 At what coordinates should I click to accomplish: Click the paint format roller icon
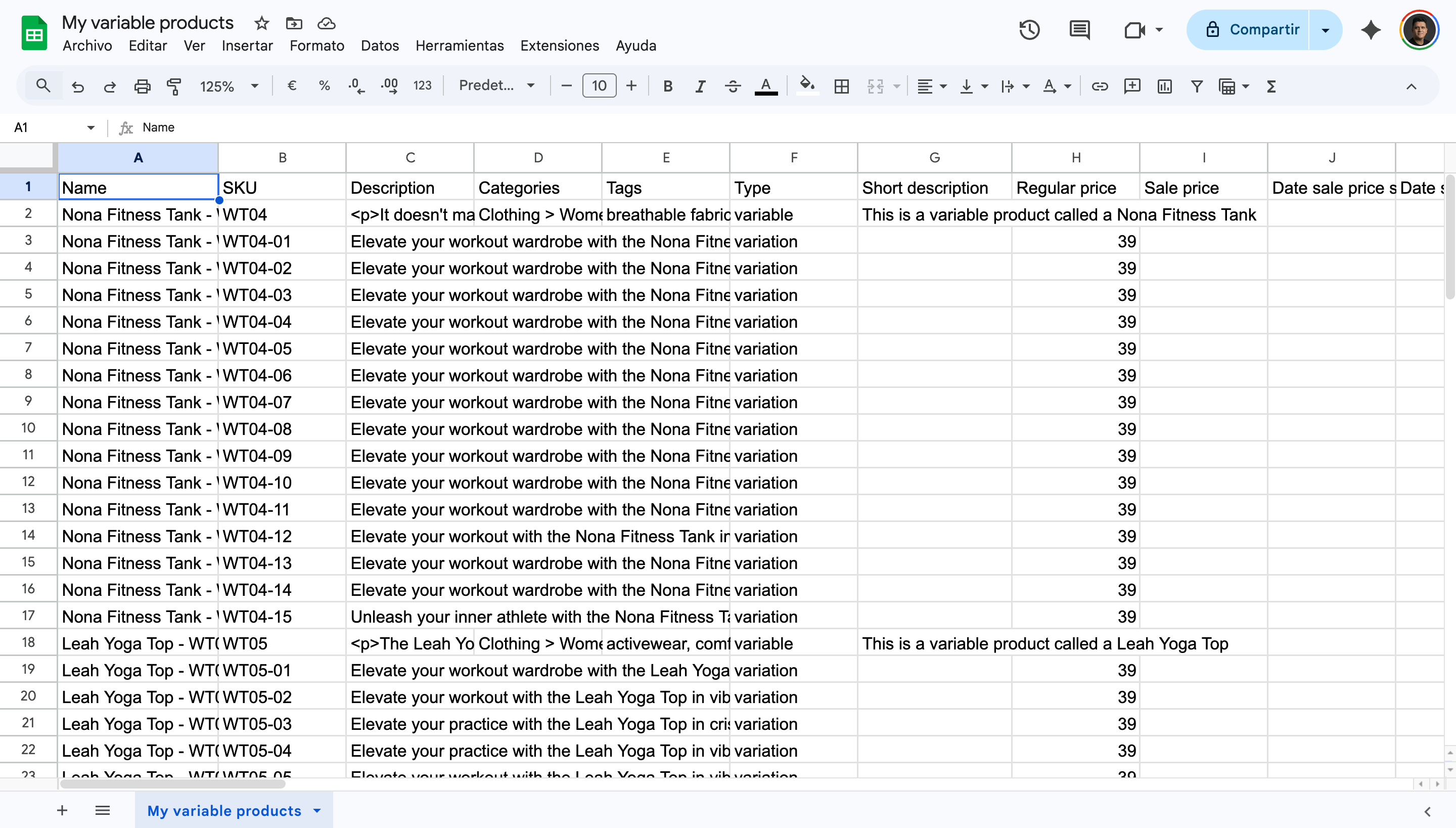click(174, 86)
